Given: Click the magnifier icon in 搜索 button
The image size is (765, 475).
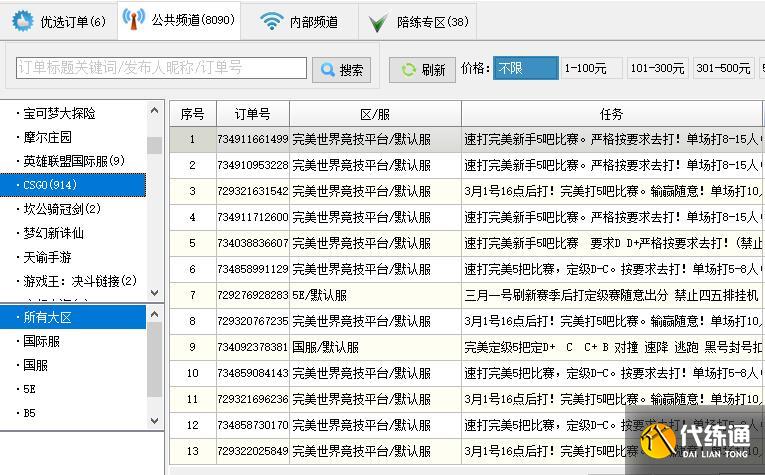Looking at the screenshot, I should 328,70.
